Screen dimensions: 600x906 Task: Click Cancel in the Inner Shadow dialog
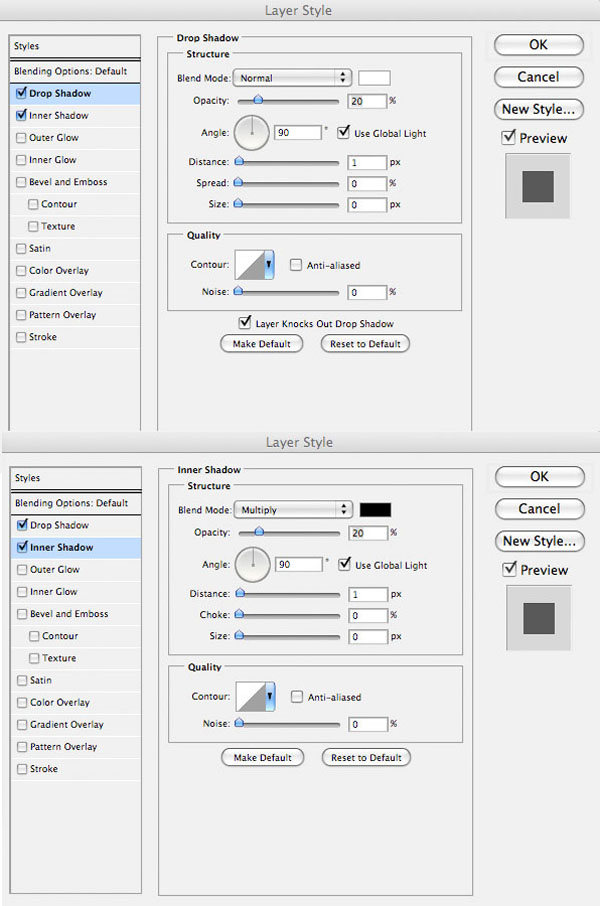pos(540,508)
